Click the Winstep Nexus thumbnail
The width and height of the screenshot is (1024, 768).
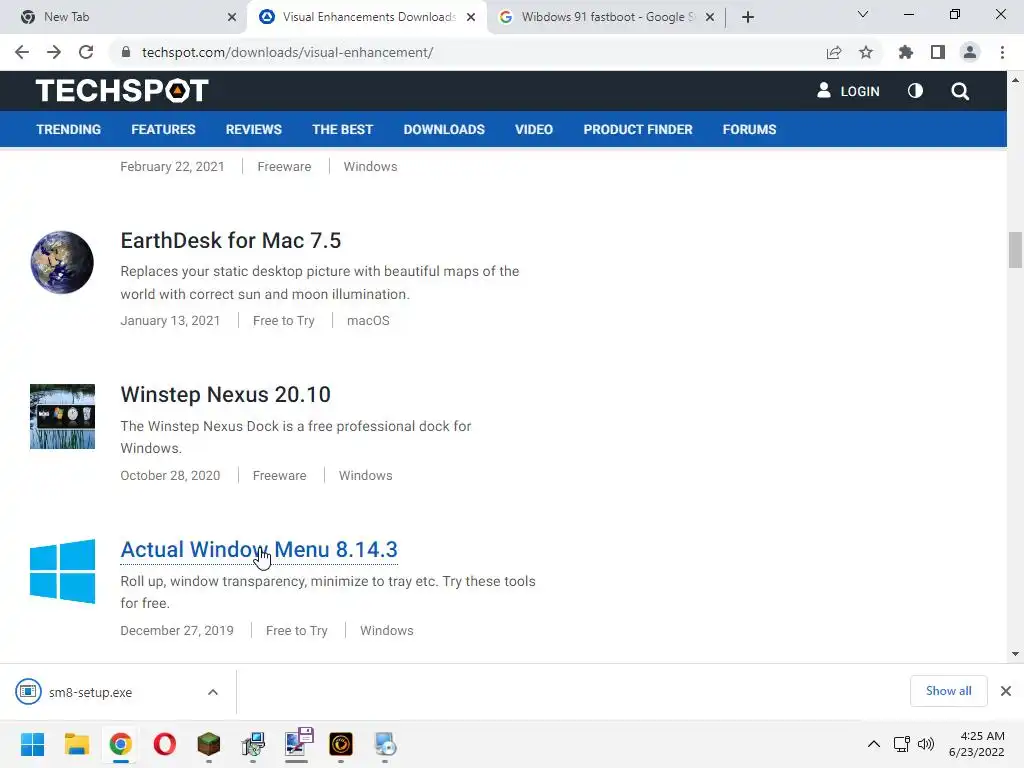tap(62, 417)
